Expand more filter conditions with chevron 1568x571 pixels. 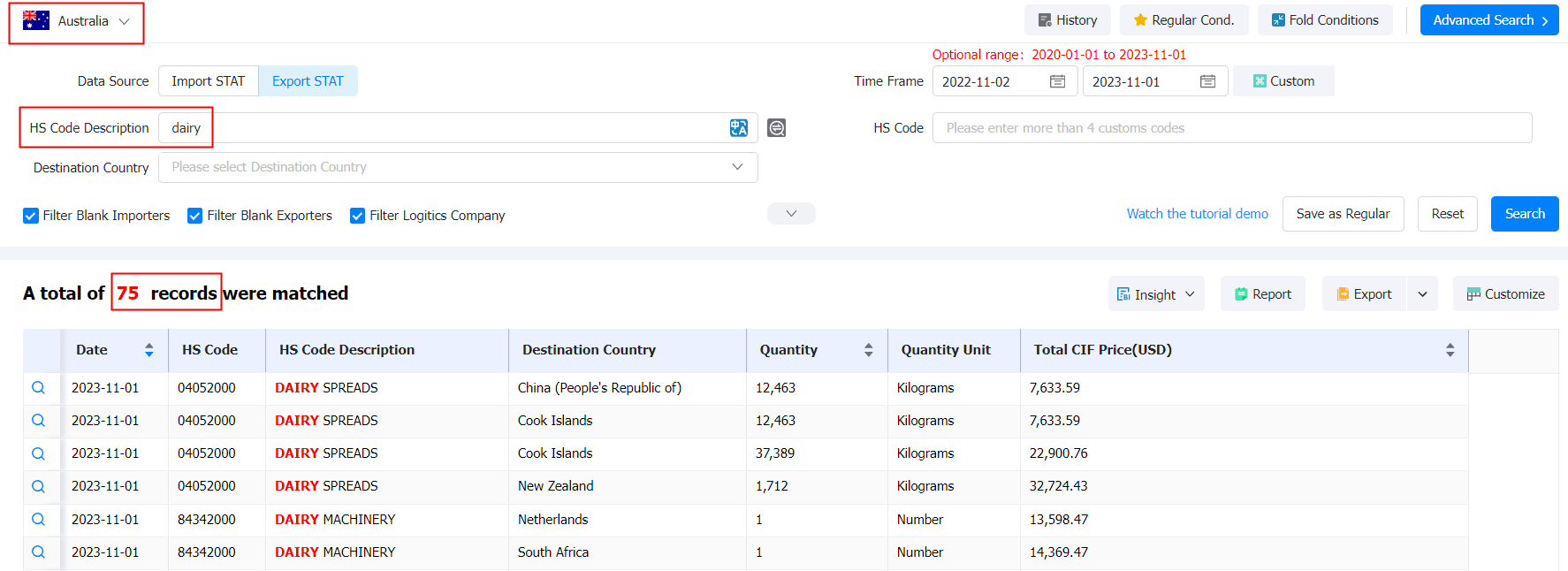point(791,214)
